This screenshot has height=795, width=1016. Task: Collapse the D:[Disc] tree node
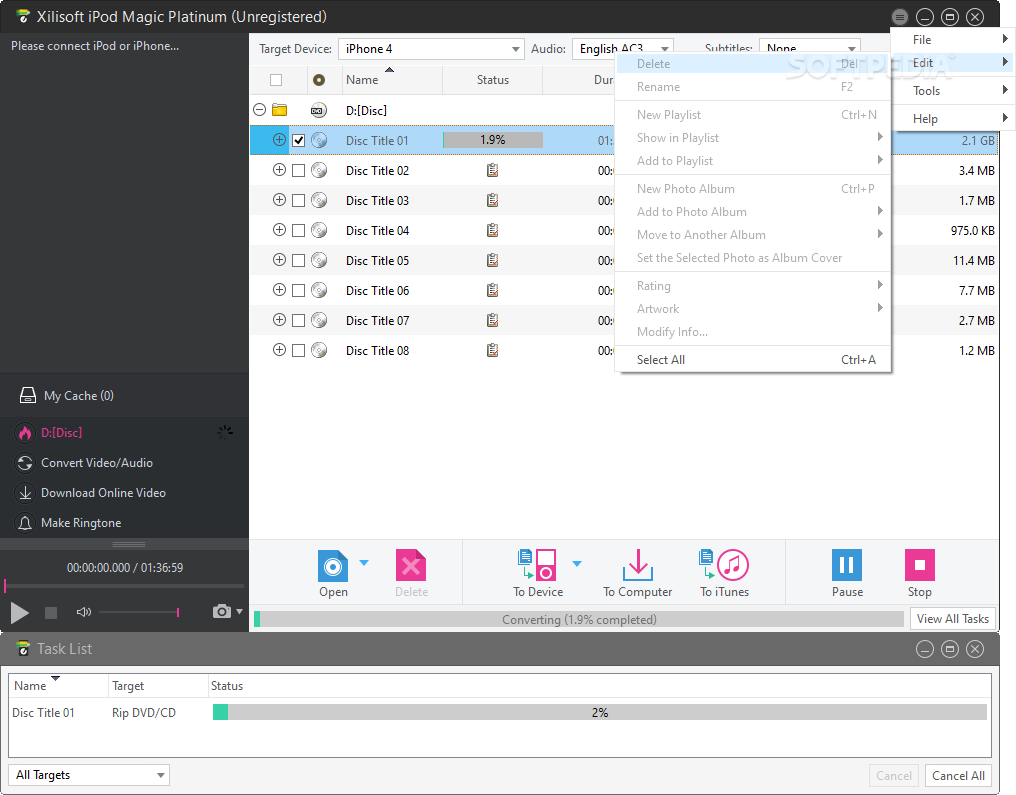click(x=259, y=109)
